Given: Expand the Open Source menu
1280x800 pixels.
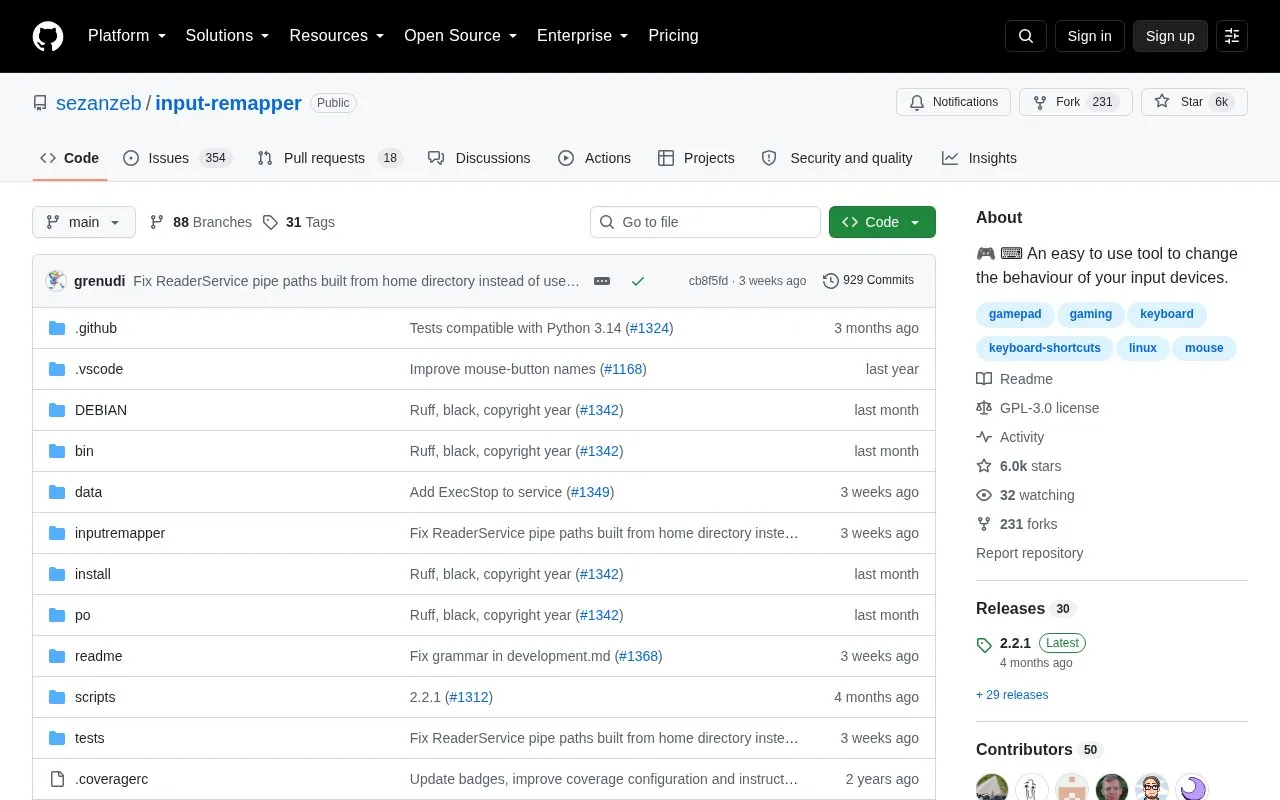Looking at the screenshot, I should click(461, 36).
